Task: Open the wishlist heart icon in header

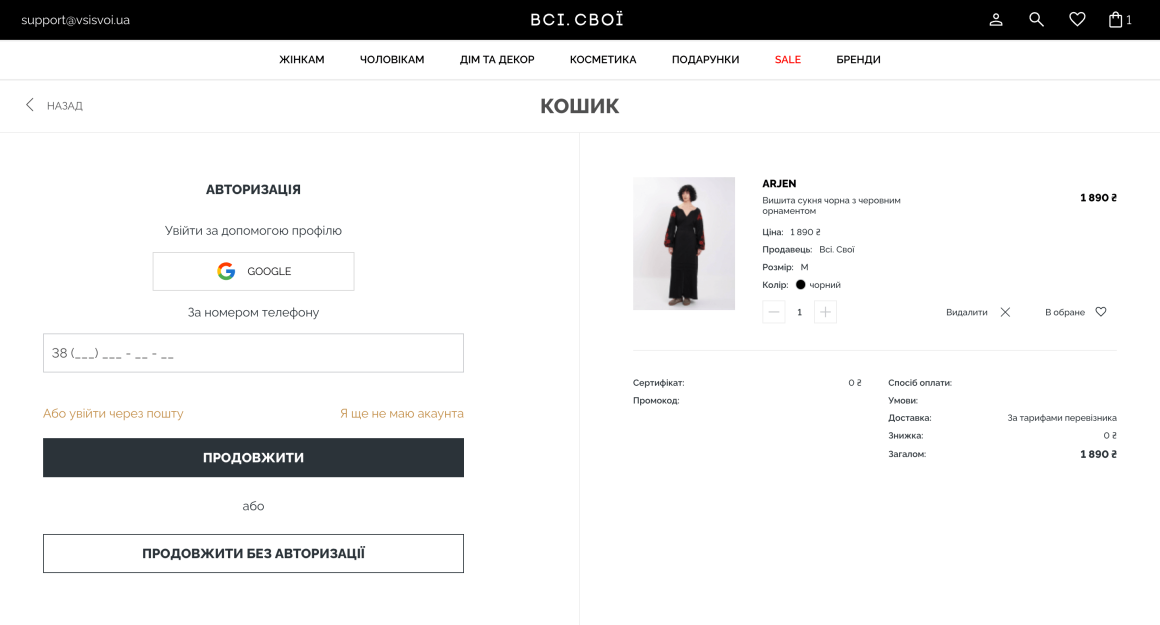Action: [1077, 20]
